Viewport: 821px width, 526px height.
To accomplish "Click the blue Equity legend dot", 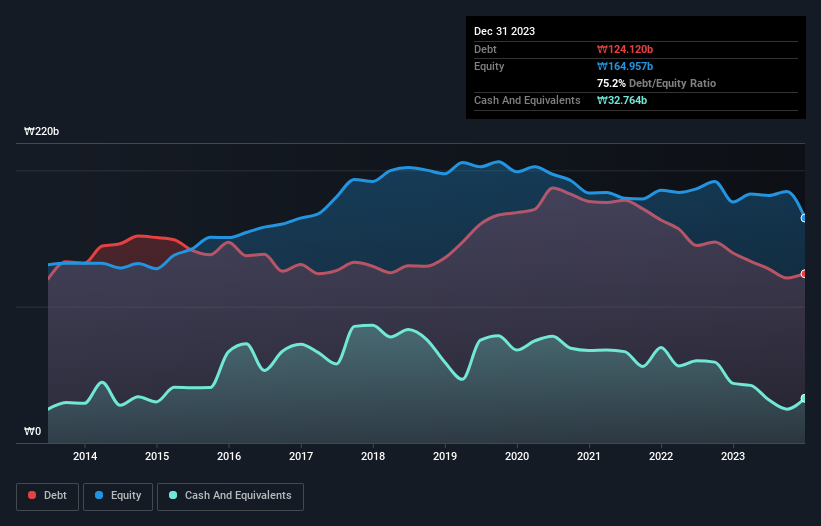I will pyautogui.click(x=99, y=495).
